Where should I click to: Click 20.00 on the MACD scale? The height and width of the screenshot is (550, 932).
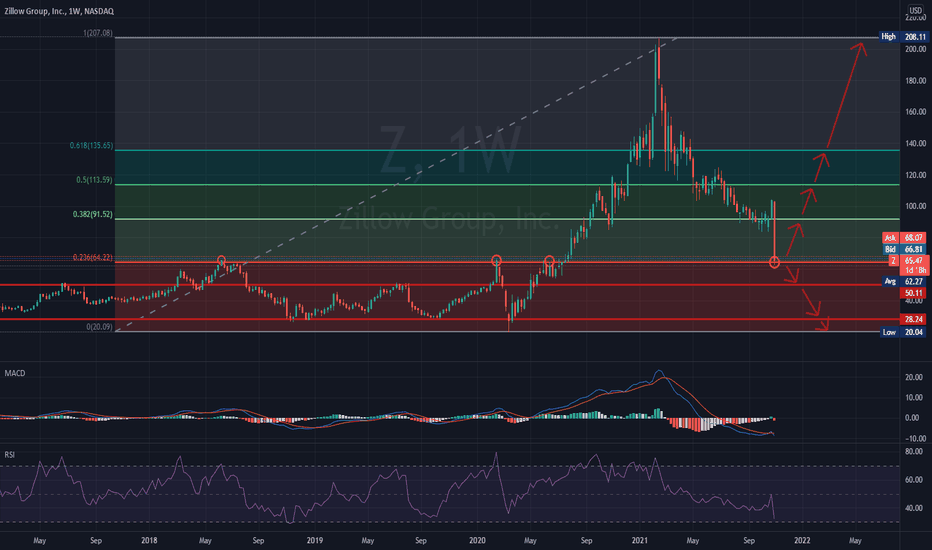coord(914,377)
